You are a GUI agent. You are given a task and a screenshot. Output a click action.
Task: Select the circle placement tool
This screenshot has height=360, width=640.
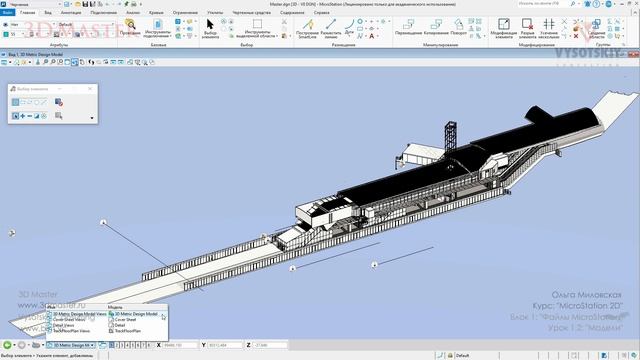pos(360,21)
